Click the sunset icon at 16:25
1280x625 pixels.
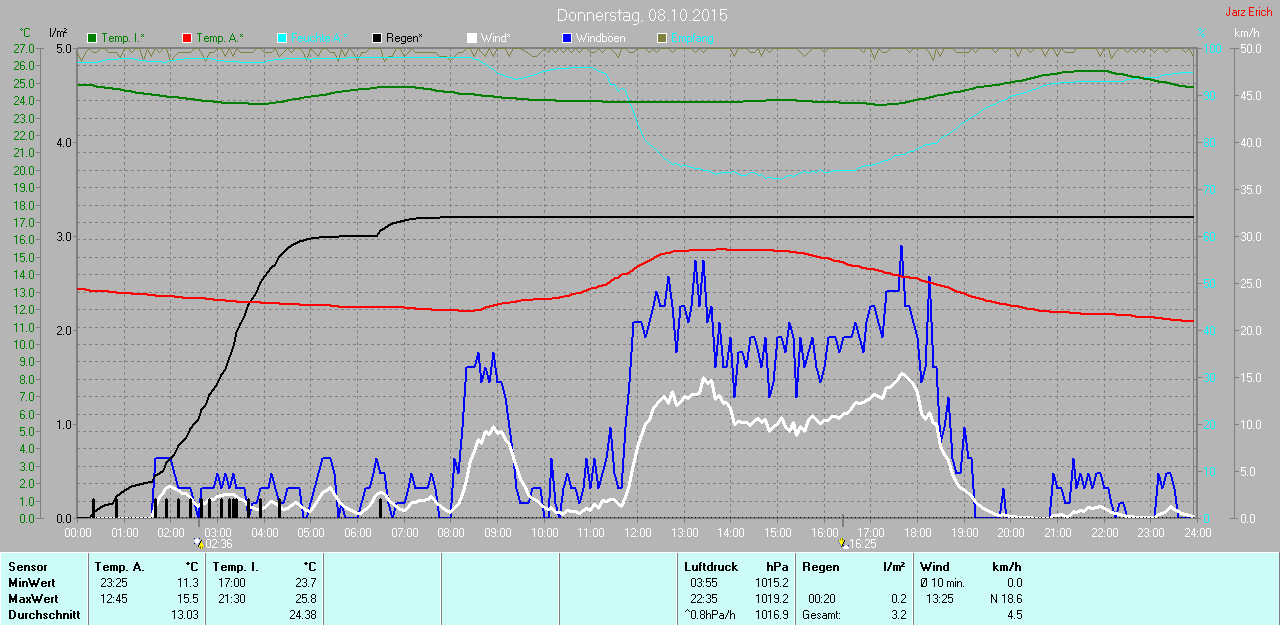click(843, 543)
